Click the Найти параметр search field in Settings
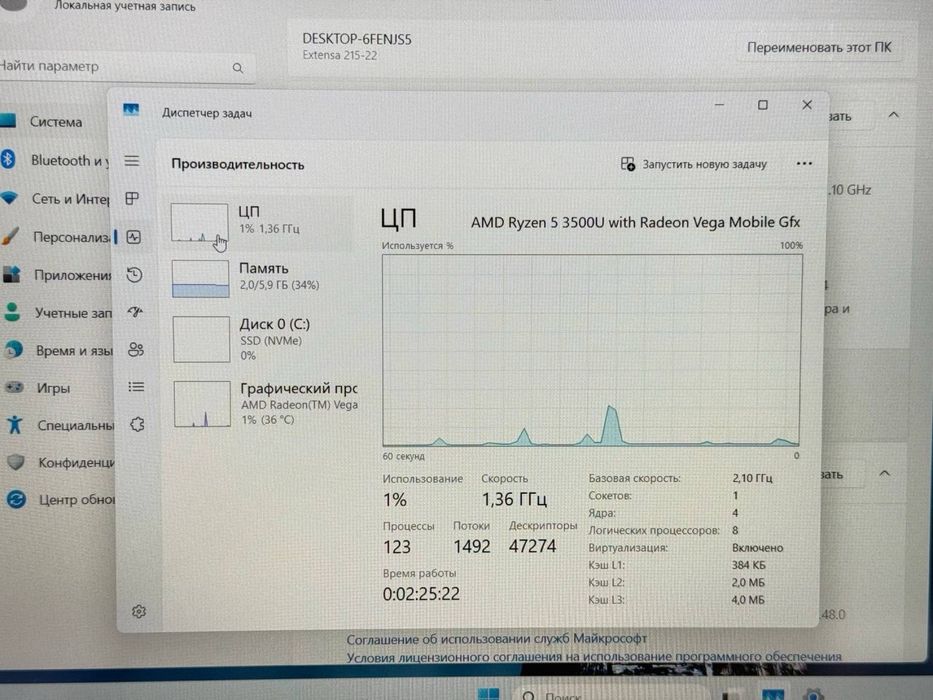933x700 pixels. 125,67
